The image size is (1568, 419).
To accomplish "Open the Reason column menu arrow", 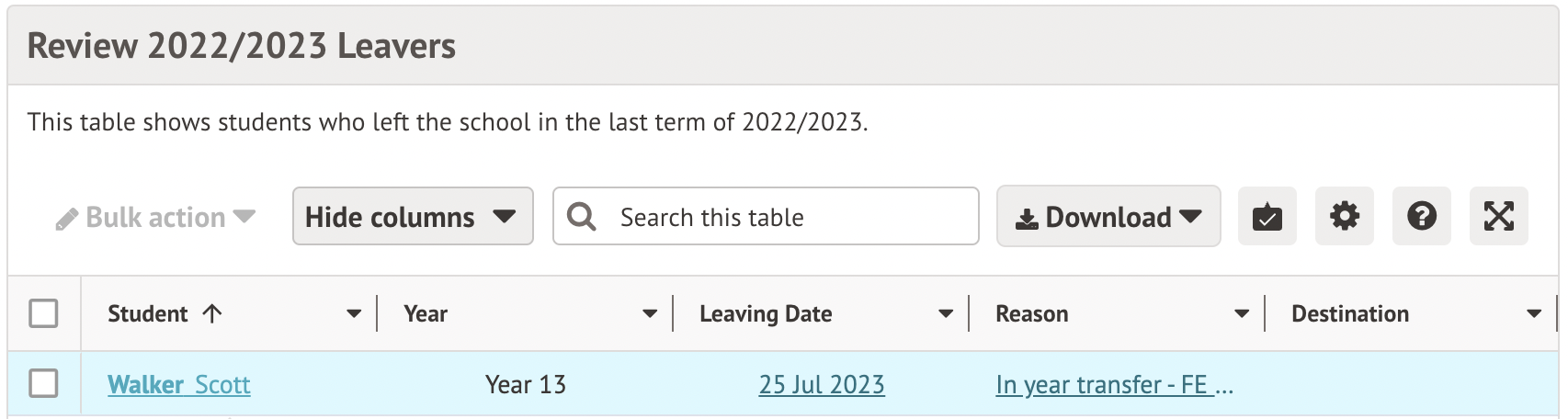I will pyautogui.click(x=1242, y=314).
